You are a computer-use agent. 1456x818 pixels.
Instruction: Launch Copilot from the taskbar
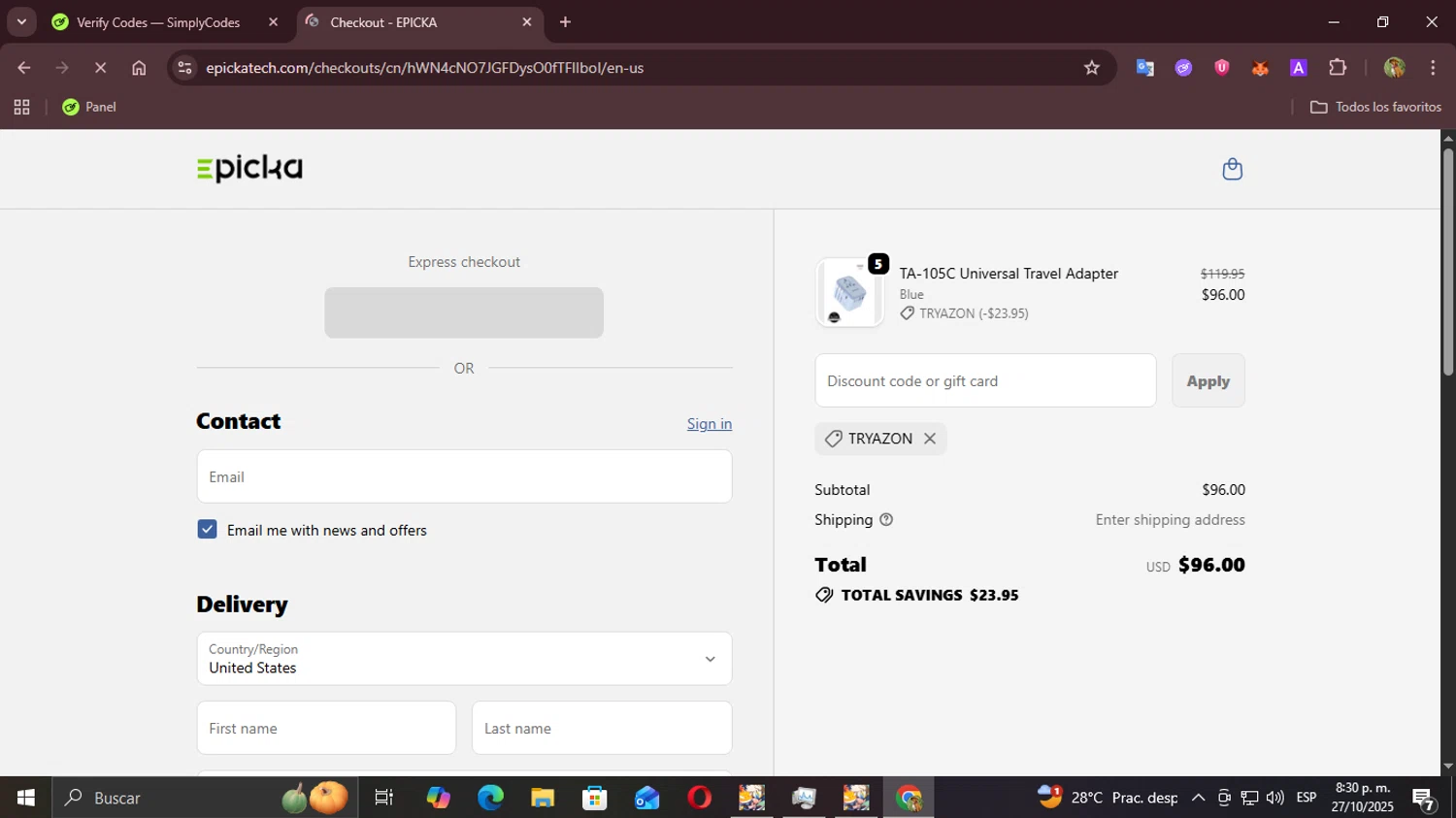[x=438, y=798]
